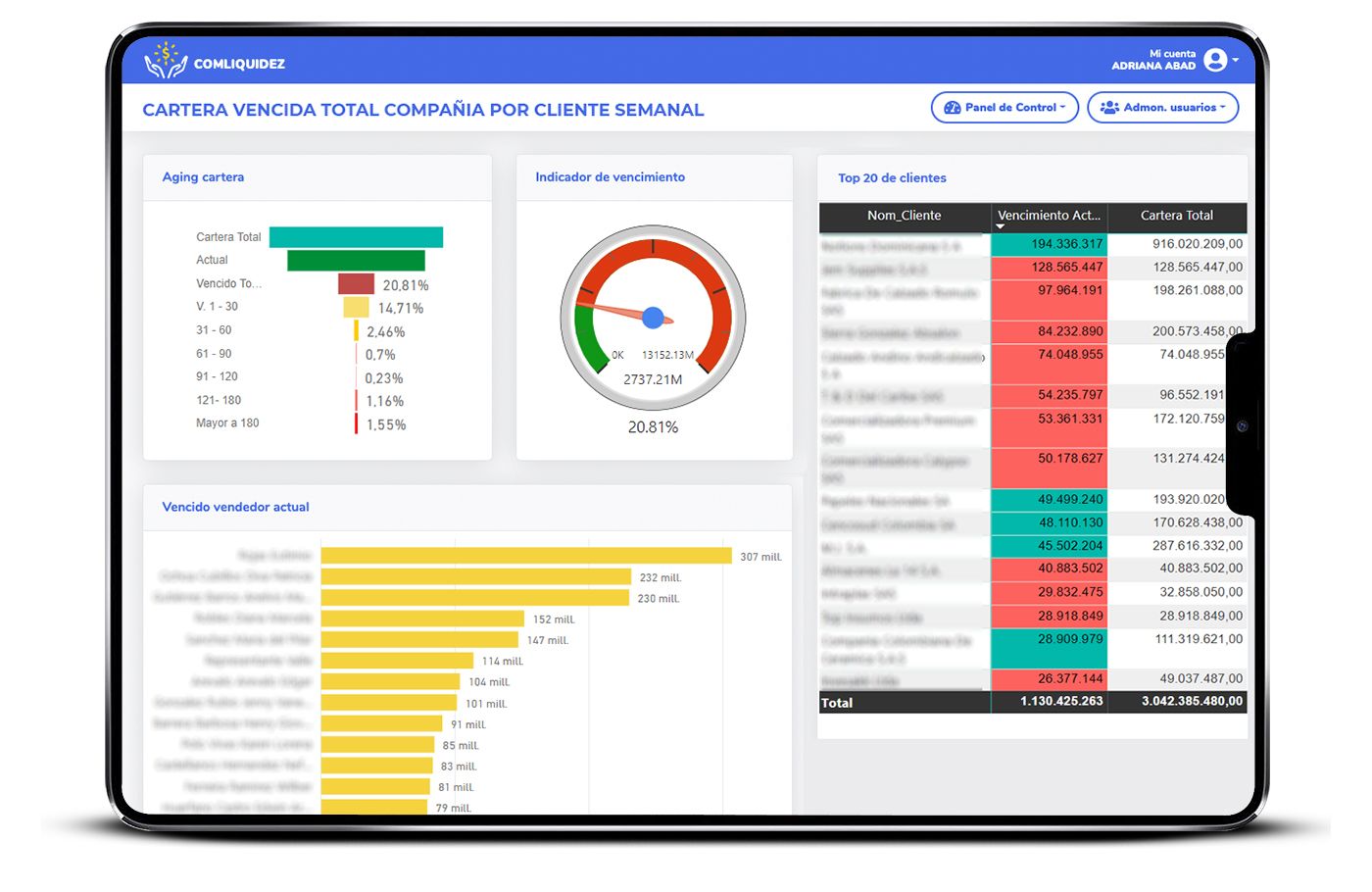Screen dimensions: 1372x892
Task: Sort by Cartera Total column header
Action: pos(1177,216)
